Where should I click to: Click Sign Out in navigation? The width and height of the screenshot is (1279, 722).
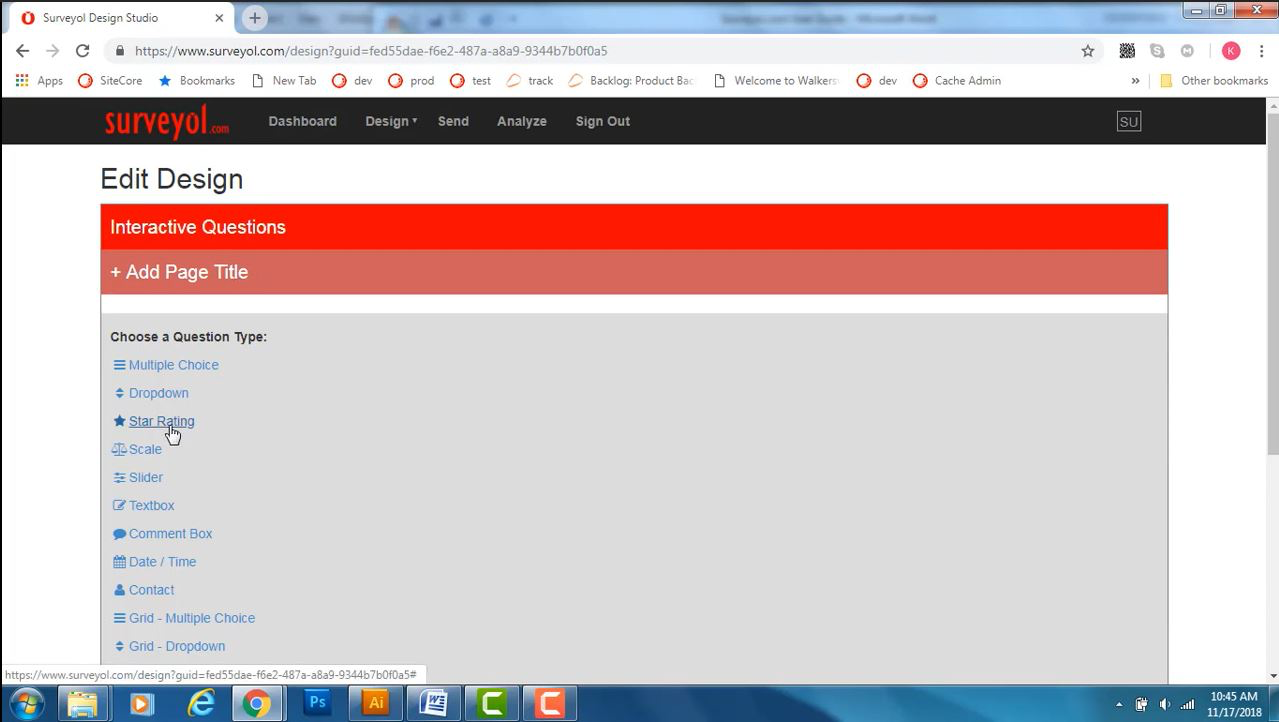click(x=603, y=121)
